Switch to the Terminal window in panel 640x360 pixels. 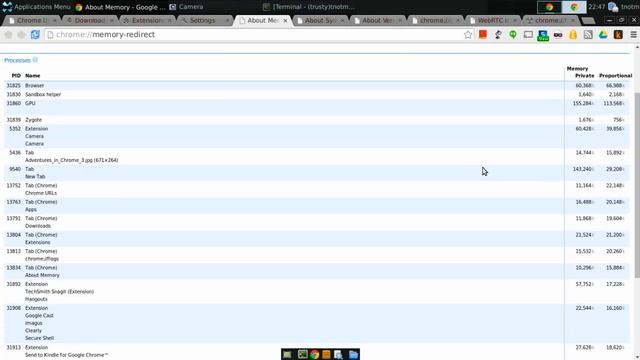click(x=309, y=7)
